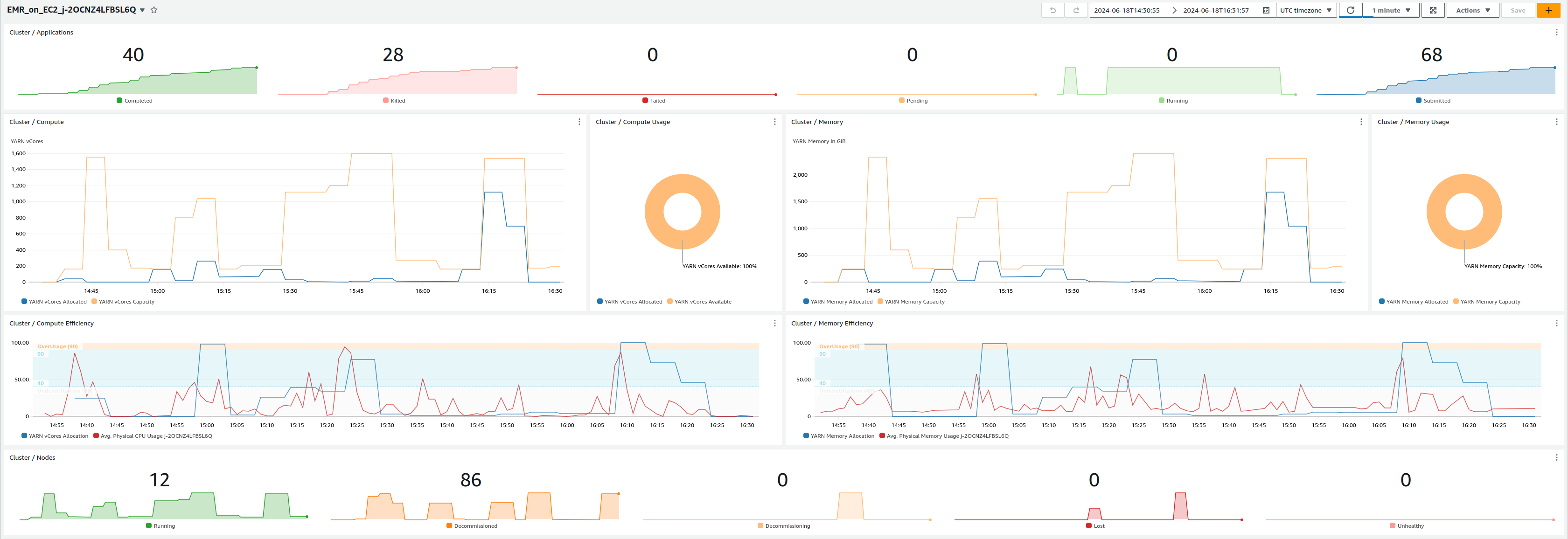Image resolution: width=1568 pixels, height=539 pixels.
Task: Open Cluster / Applications widget options menu
Action: pyautogui.click(x=1556, y=32)
